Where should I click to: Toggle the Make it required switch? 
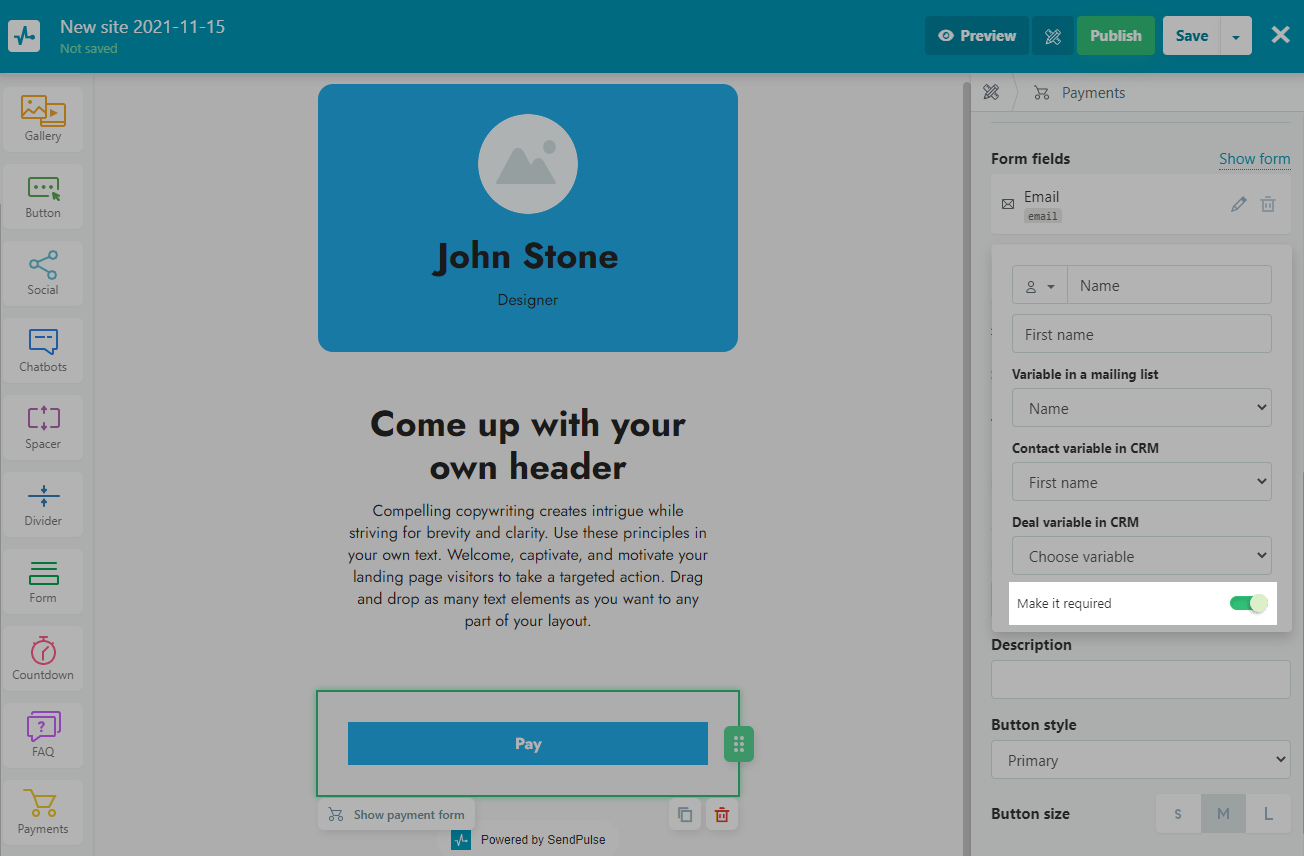1248,603
